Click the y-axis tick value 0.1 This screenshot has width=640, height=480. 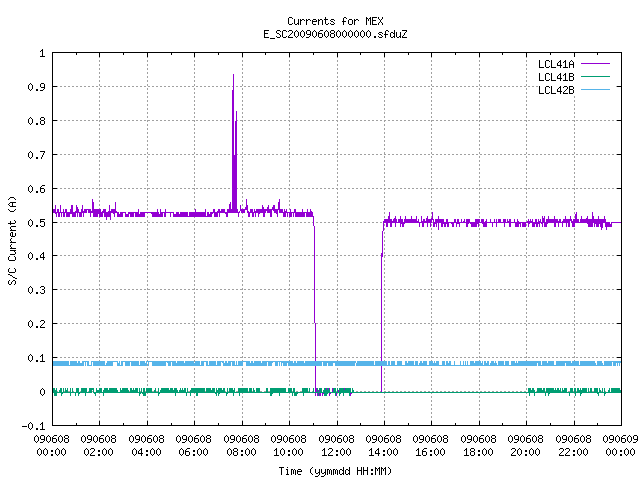(36, 358)
